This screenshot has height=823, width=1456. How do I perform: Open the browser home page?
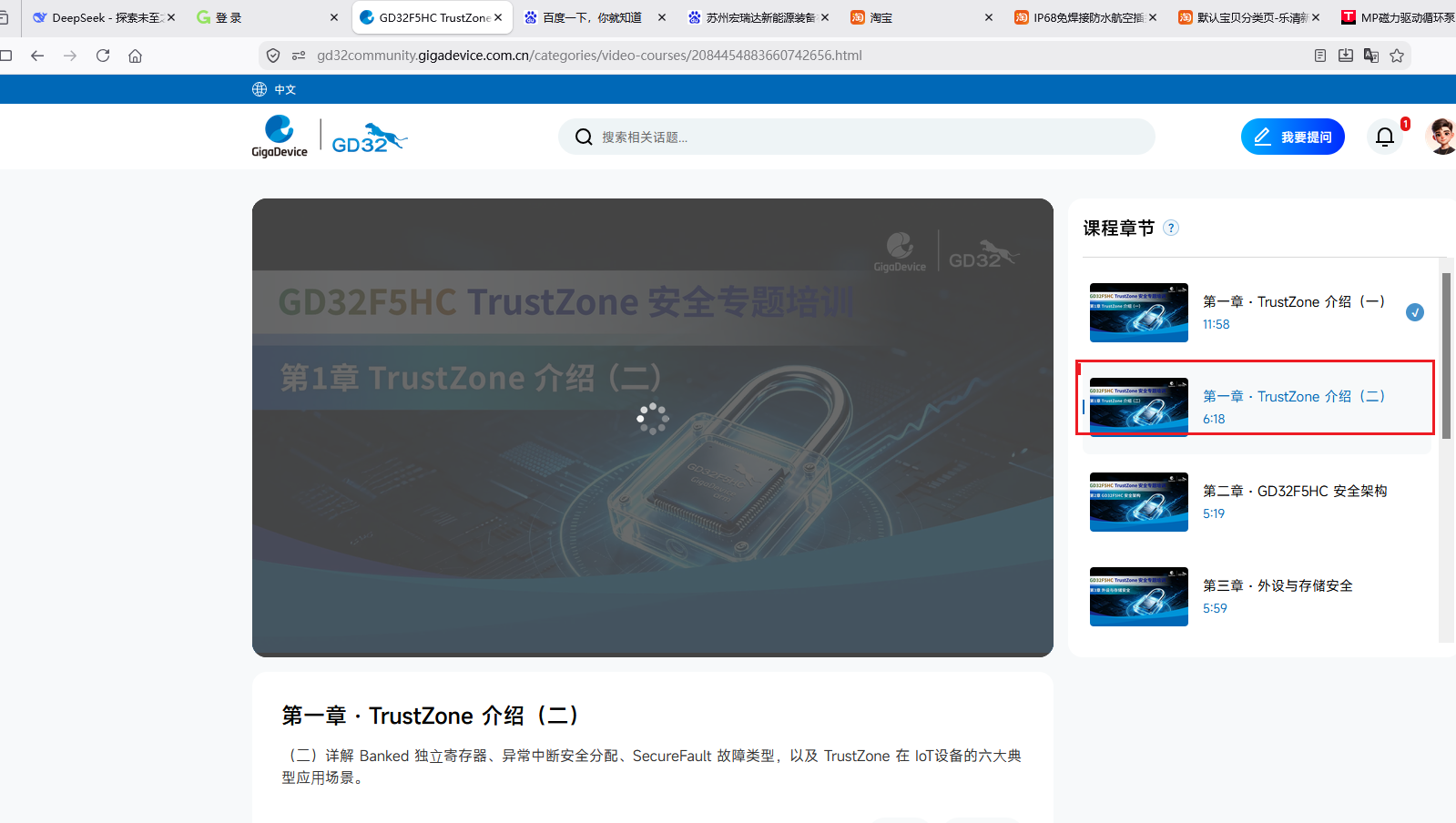click(136, 56)
